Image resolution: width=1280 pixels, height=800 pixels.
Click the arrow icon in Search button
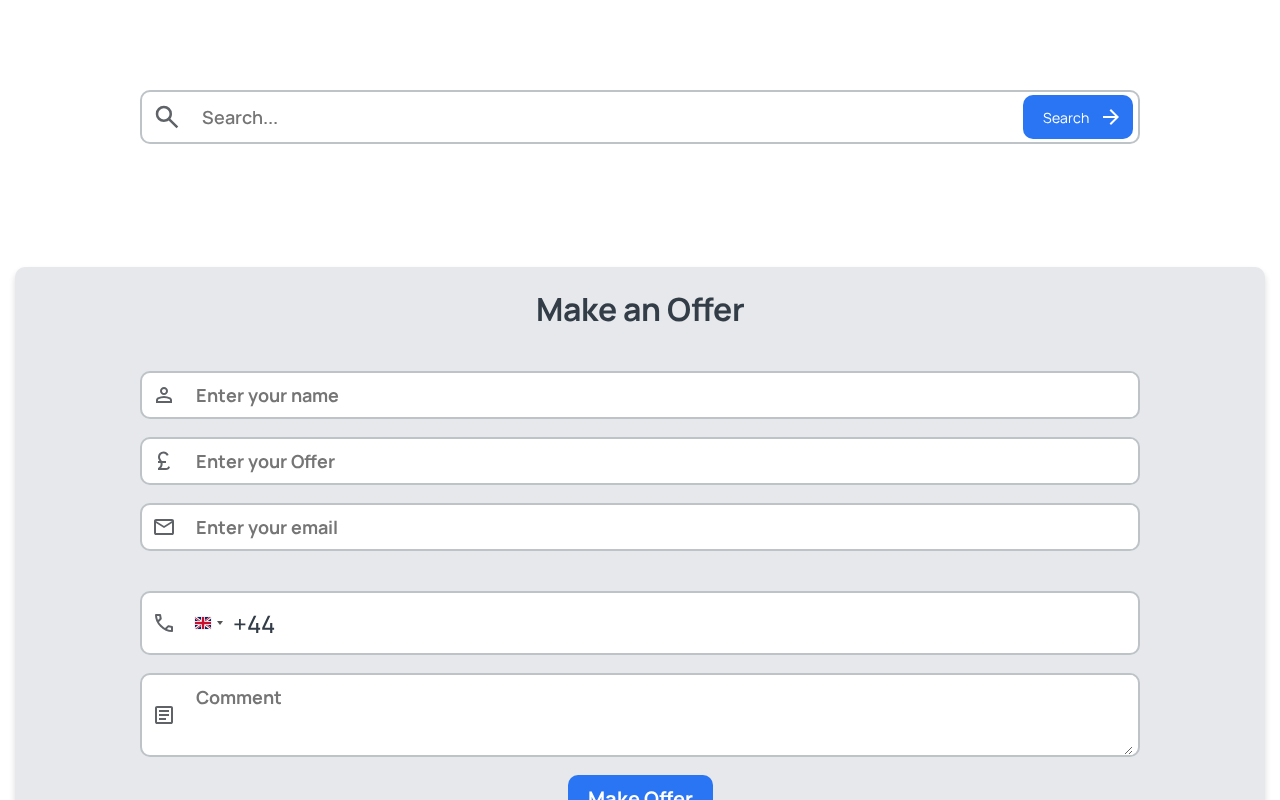point(1110,117)
